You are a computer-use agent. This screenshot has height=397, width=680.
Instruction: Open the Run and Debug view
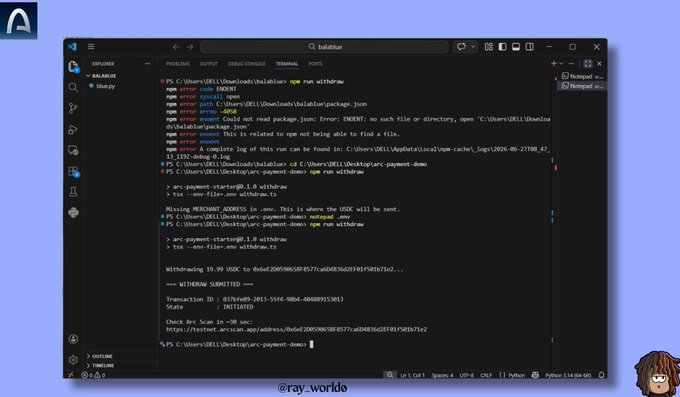point(73,129)
